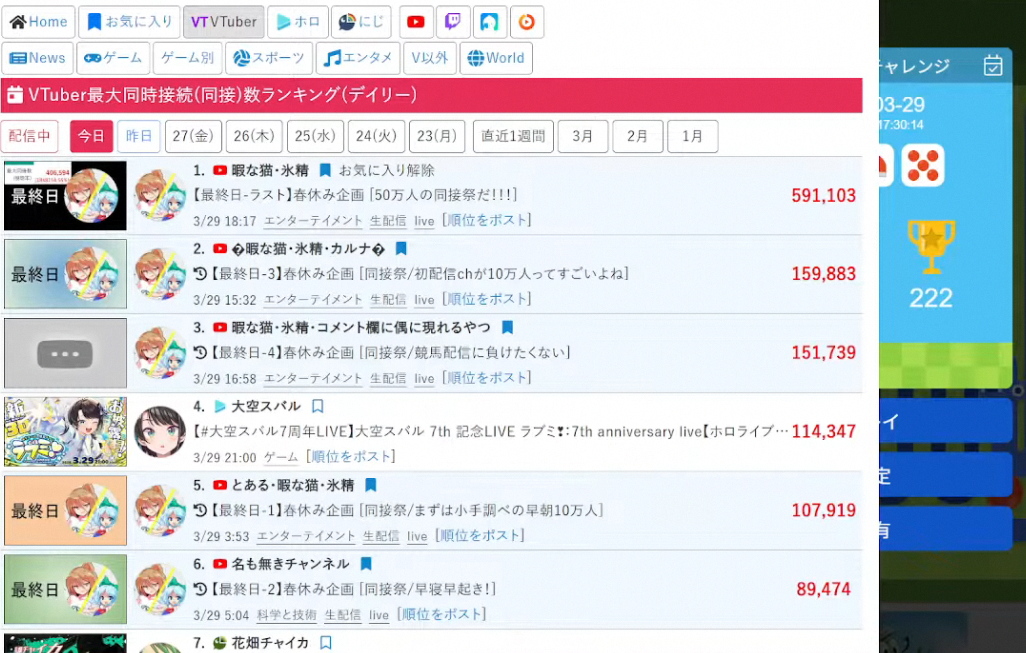Screen dimensions: 1026x653
Task: Click 科学と技術 tag on rank 6
Action: point(287,614)
